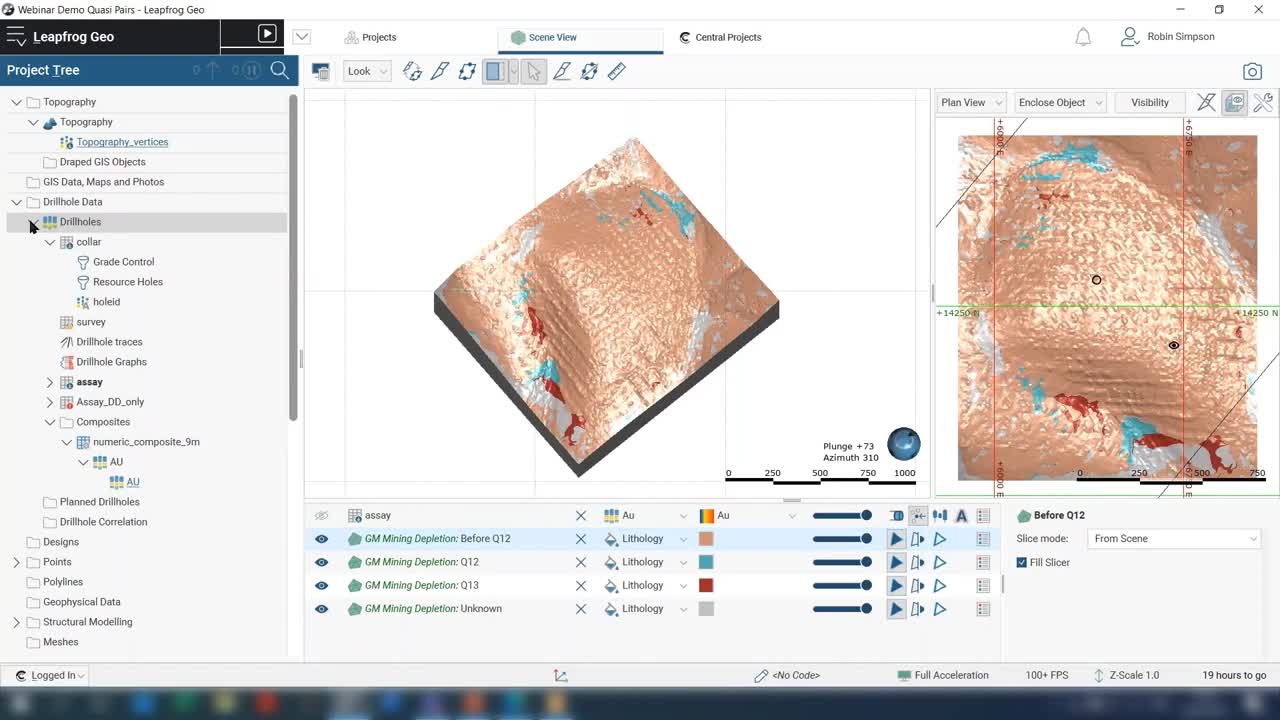Select Resource Holes filter

click(127, 282)
